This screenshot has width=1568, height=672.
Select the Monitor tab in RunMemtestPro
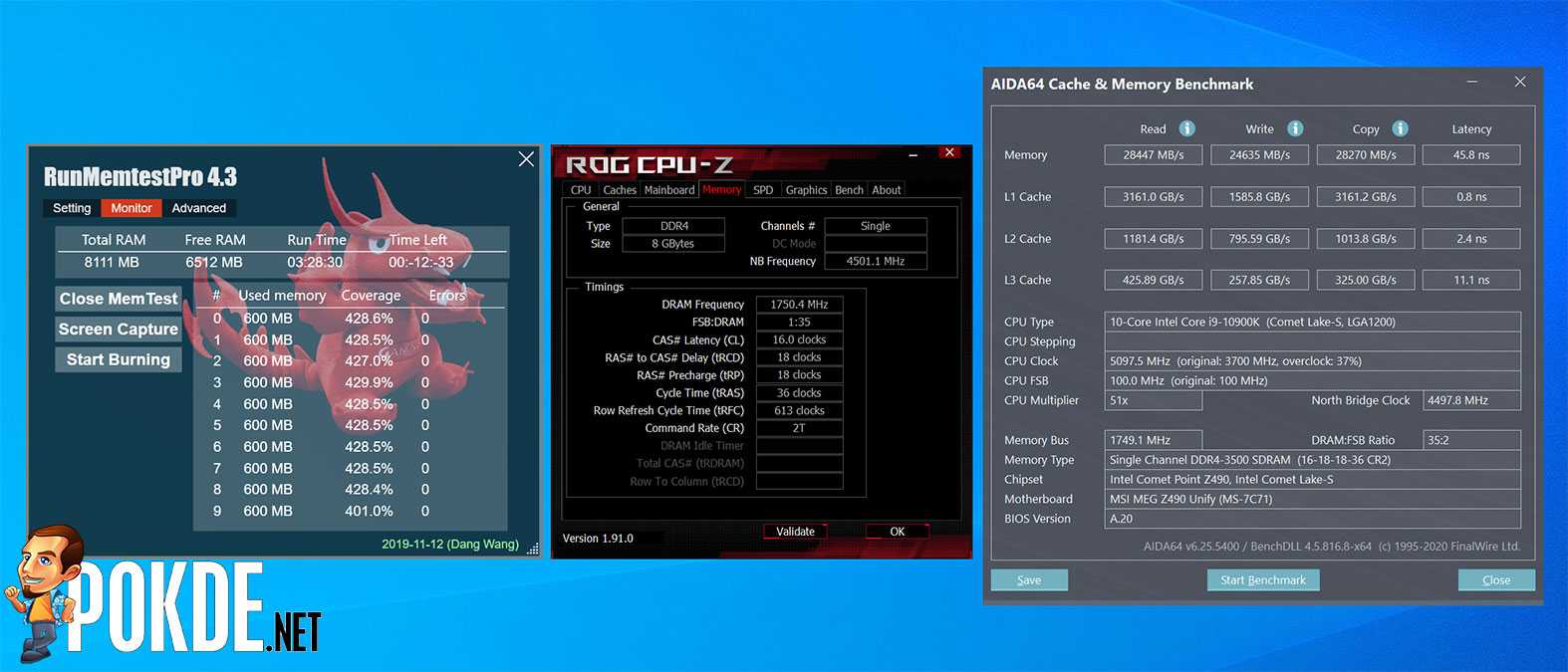point(131,208)
